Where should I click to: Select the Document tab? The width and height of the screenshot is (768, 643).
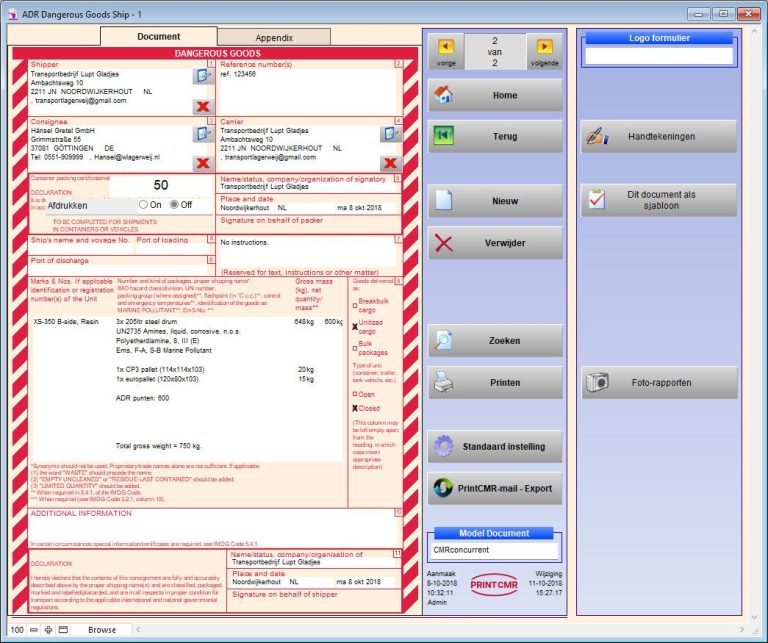pyautogui.click(x=158, y=37)
